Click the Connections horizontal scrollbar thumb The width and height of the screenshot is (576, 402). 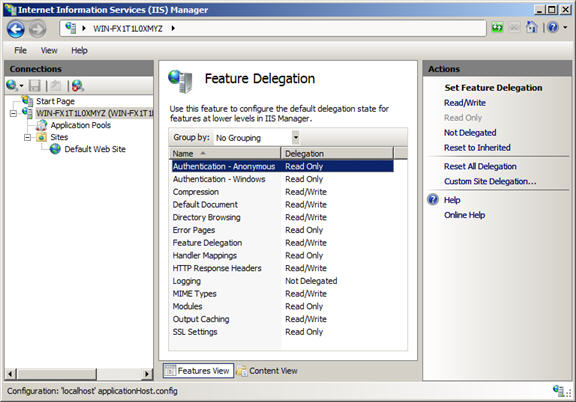click(57, 374)
